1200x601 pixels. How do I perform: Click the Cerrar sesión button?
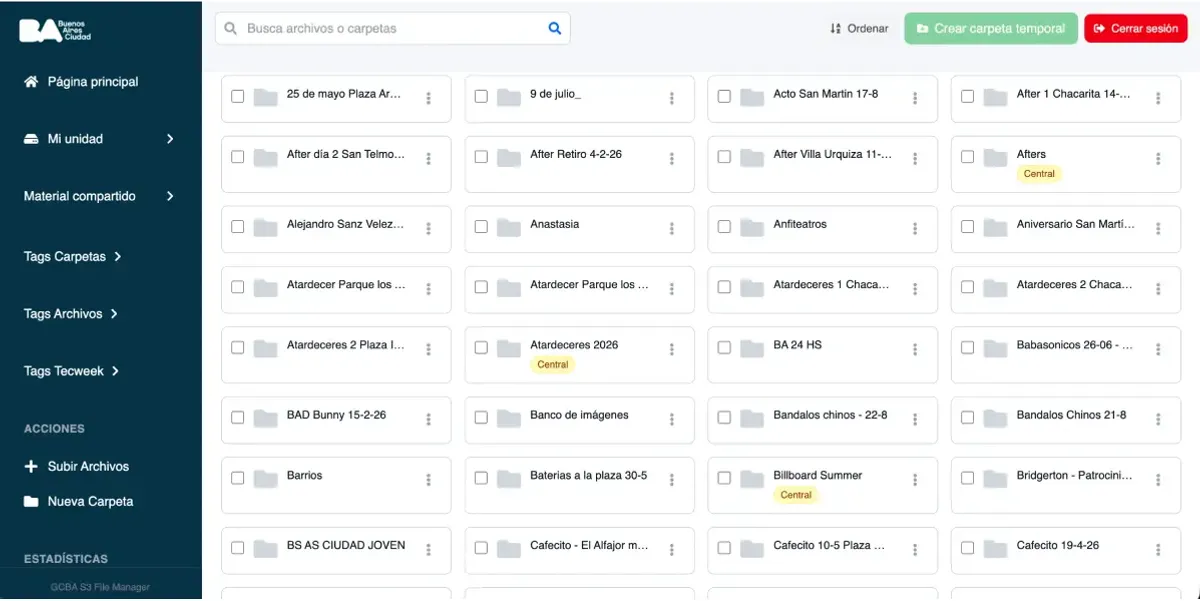1136,29
